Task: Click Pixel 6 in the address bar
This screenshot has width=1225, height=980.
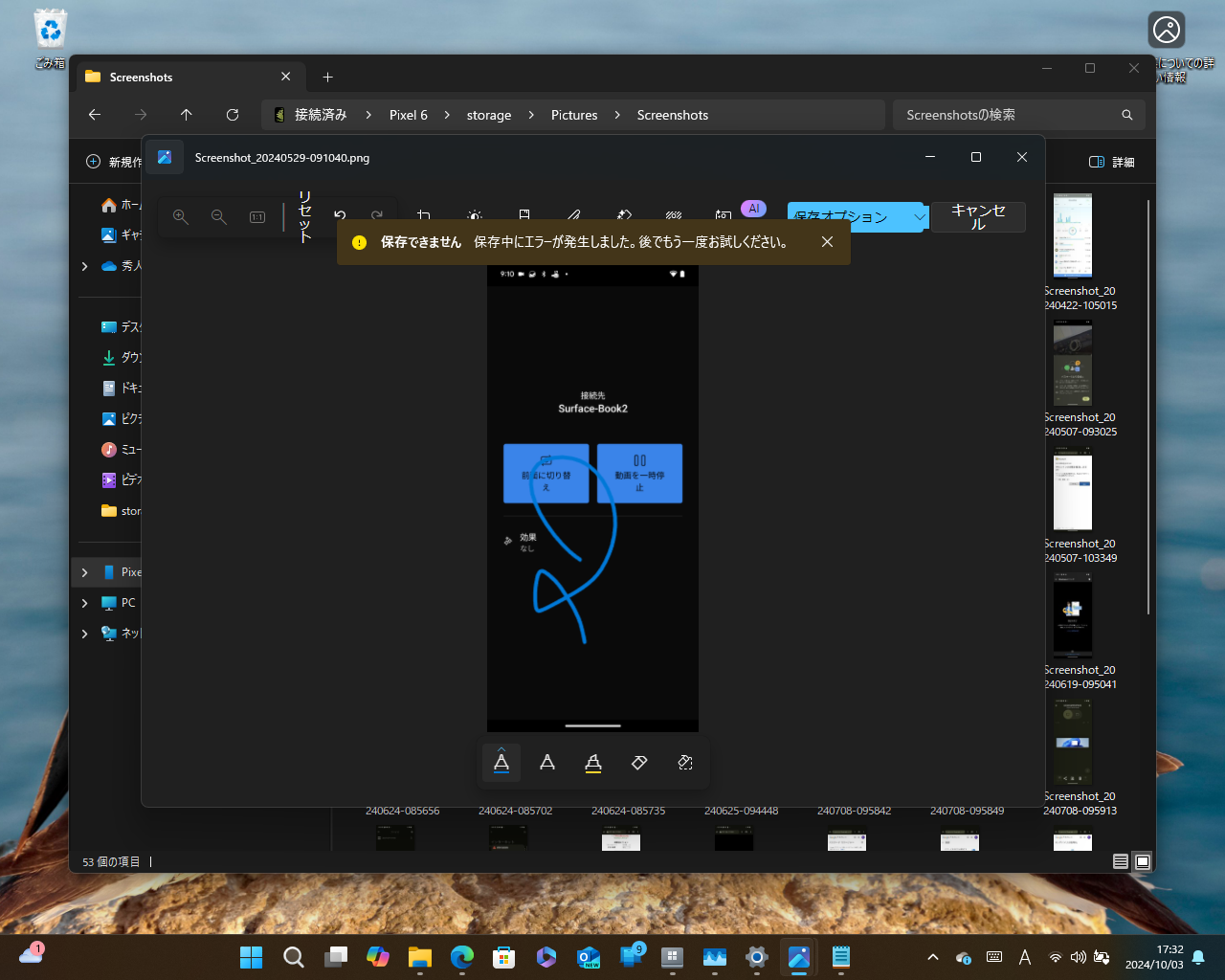Action: point(409,115)
